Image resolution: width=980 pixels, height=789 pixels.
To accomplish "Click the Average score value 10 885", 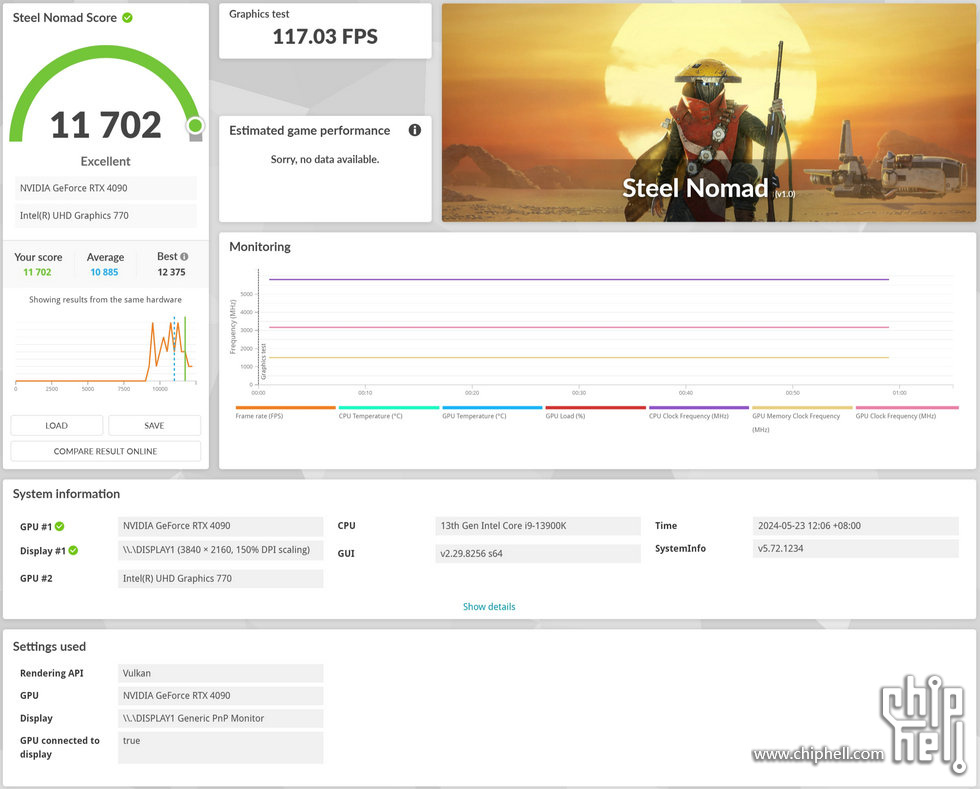I will [x=104, y=272].
